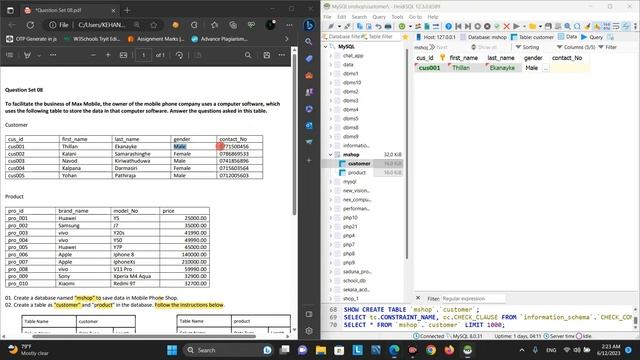Image resolution: width=640 pixels, height=360 pixels.
Task: Zoom out the PDF with the minus icon
Action: pyautogui.click(x=93, y=55)
